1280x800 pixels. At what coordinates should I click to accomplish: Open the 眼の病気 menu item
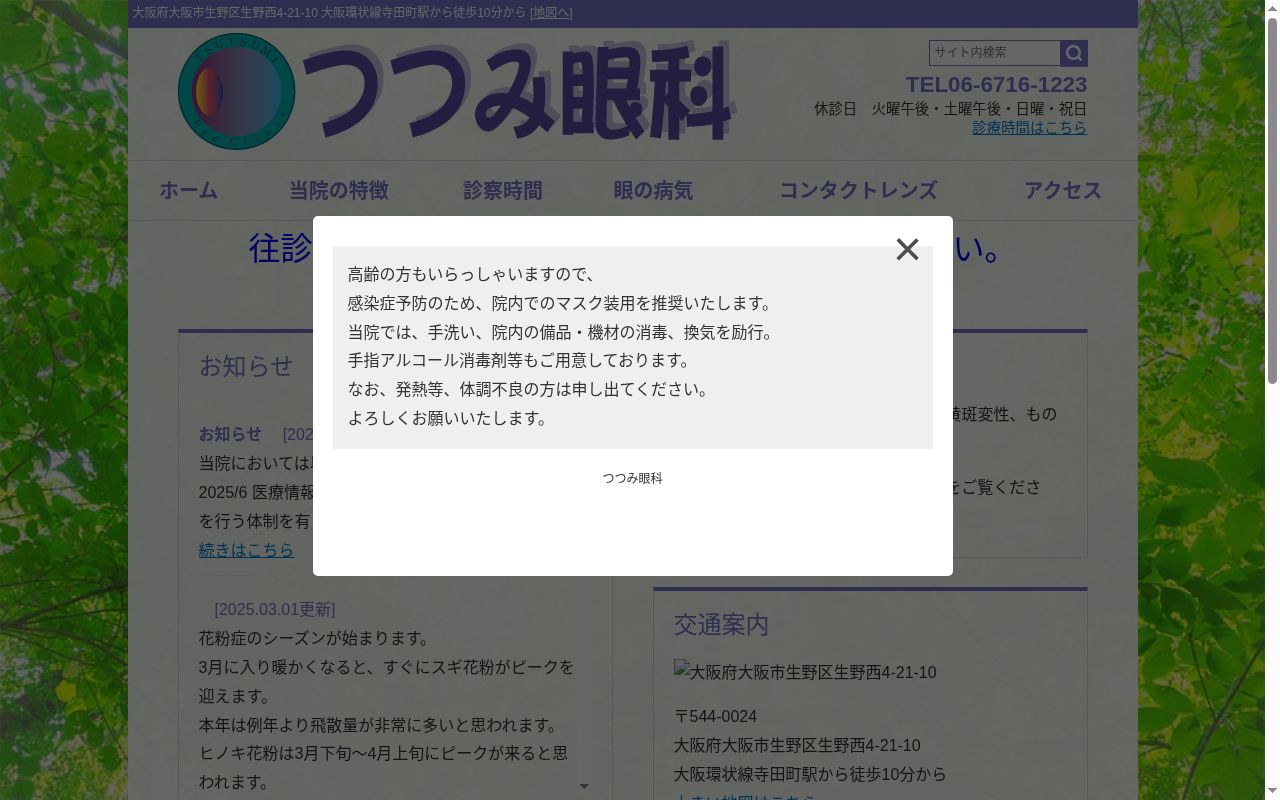pyautogui.click(x=653, y=191)
